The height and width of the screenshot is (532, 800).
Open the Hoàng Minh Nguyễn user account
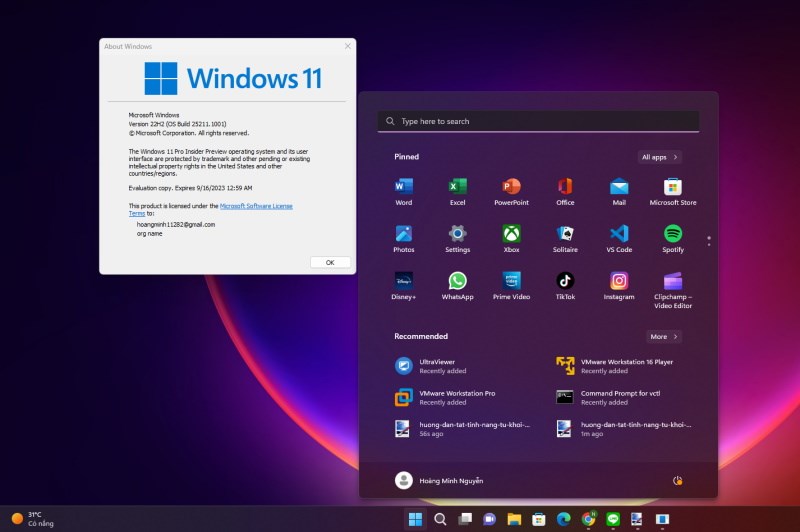click(439, 480)
